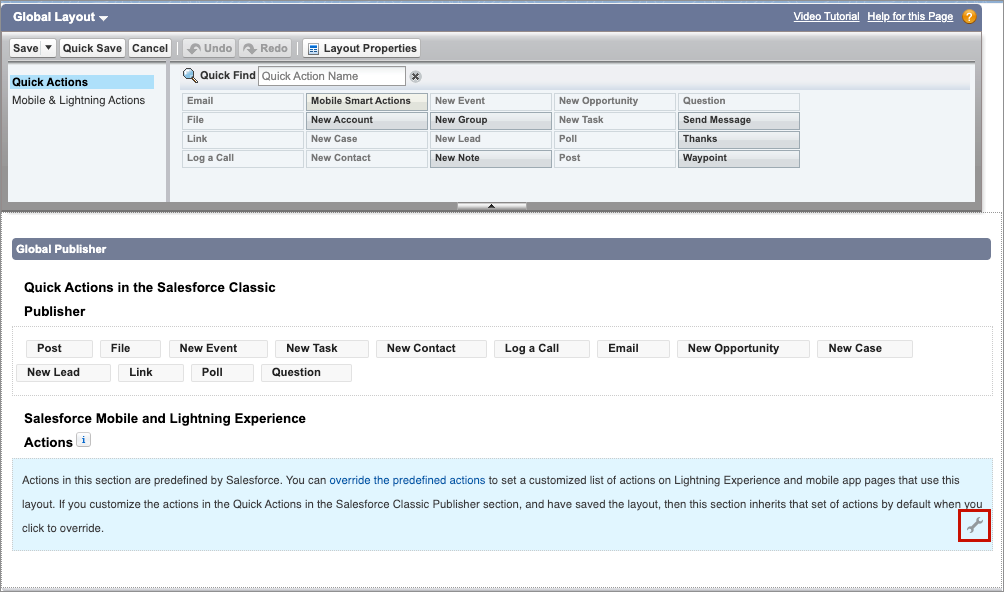Select New Task in the Classic Publisher

(322, 349)
